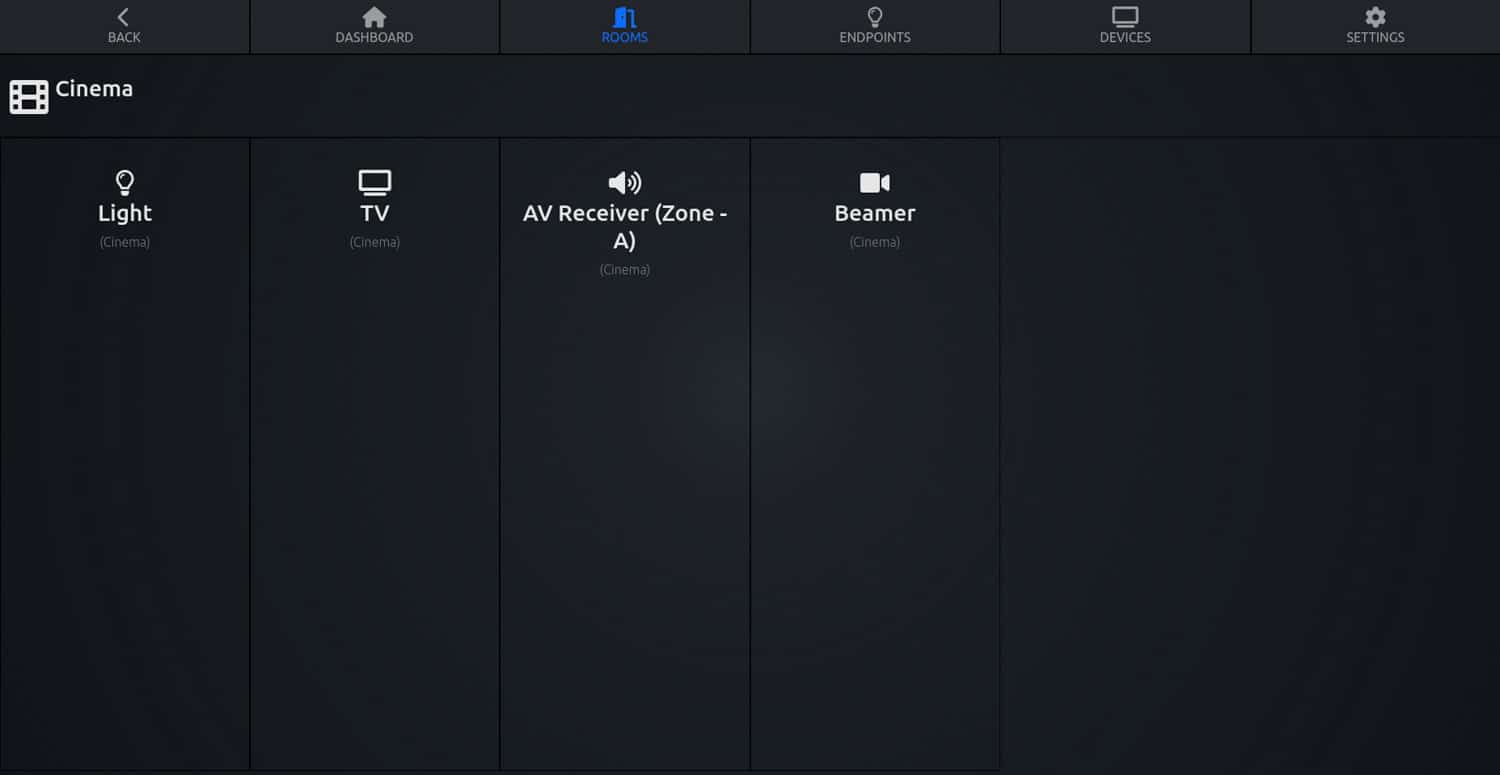The height and width of the screenshot is (775, 1500).
Task: Switch to the DASHBOARD tab label
Action: [374, 38]
